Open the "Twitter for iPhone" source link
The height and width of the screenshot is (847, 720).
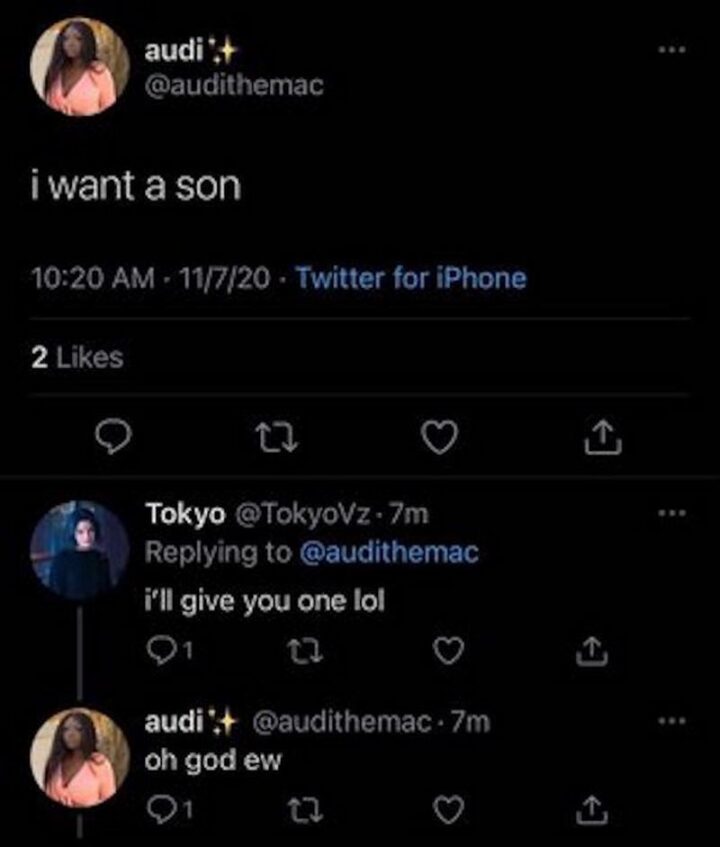pyautogui.click(x=411, y=278)
